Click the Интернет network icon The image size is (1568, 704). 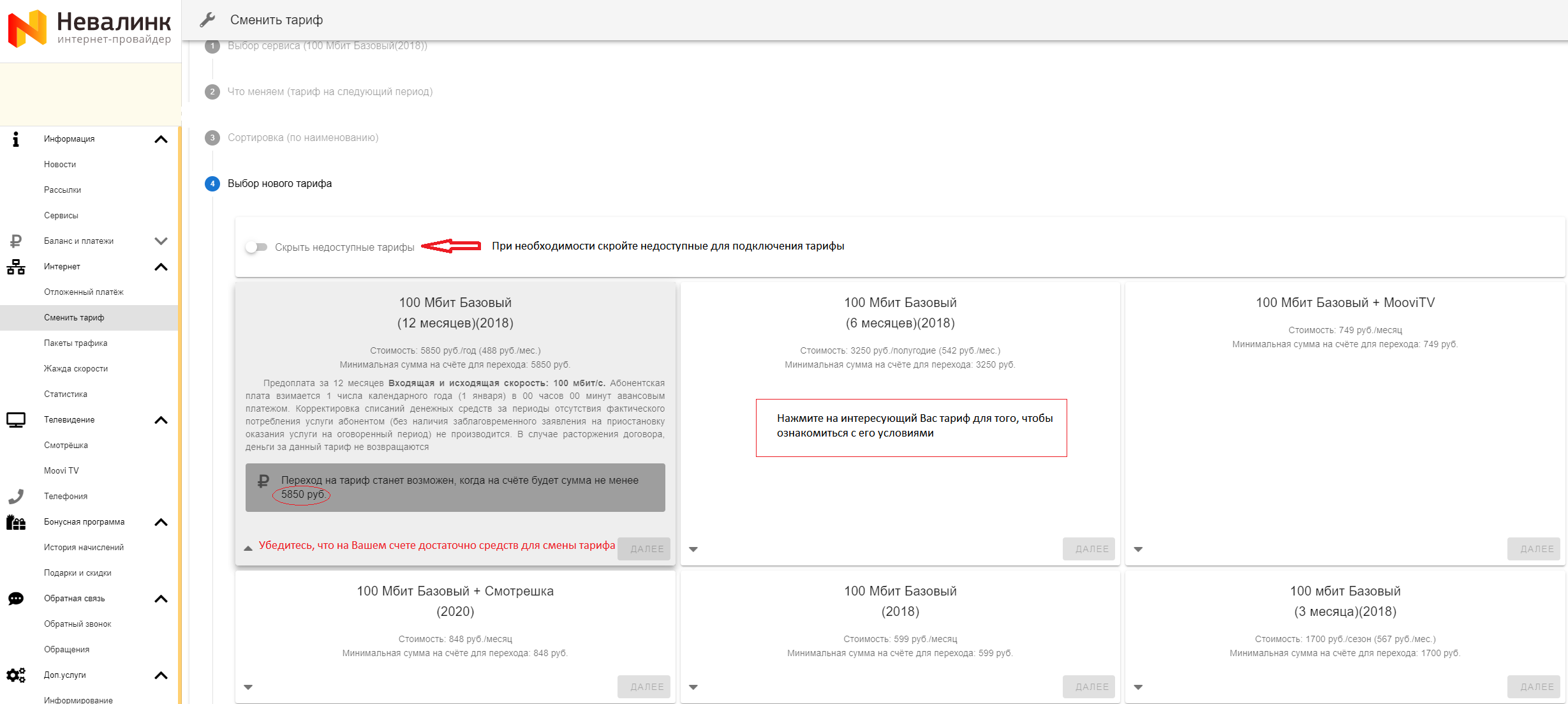(x=16, y=267)
